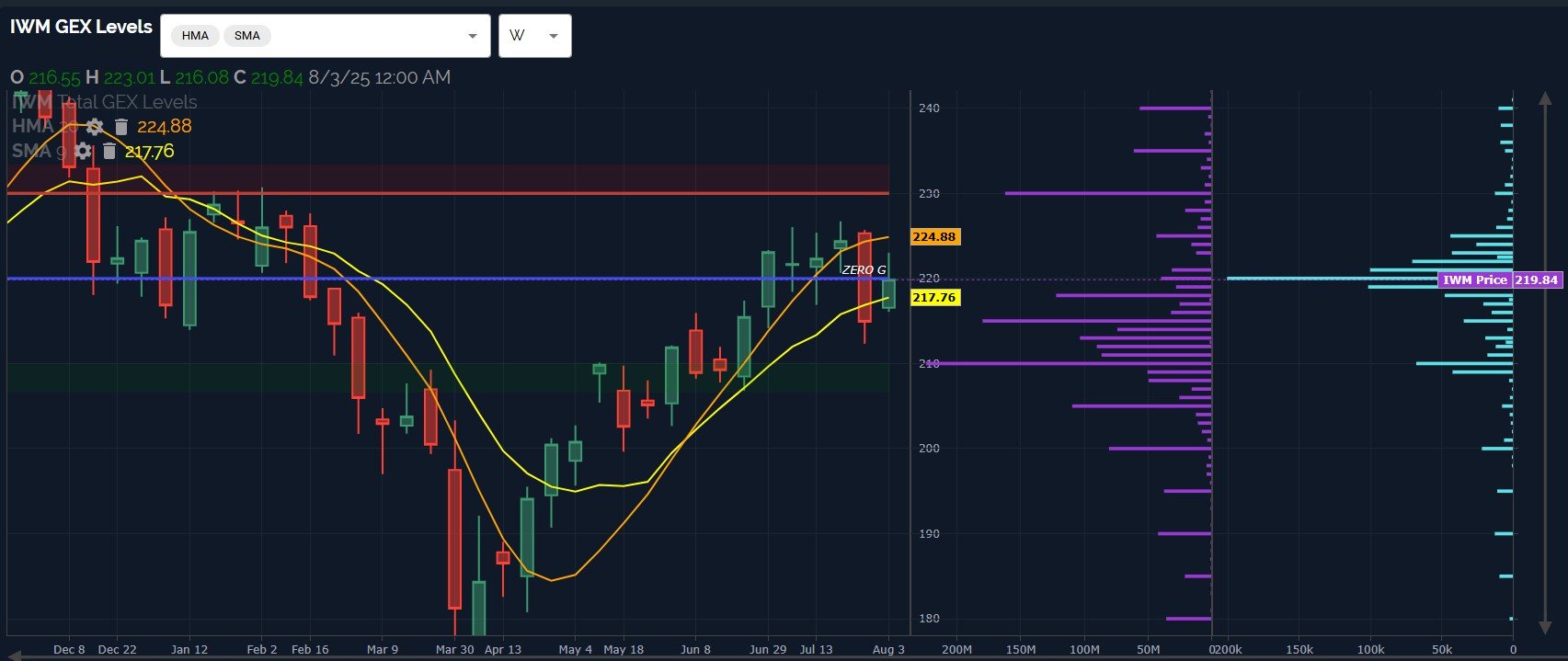Open the W timeframe dropdown
1568x661 pixels.
pyautogui.click(x=535, y=36)
